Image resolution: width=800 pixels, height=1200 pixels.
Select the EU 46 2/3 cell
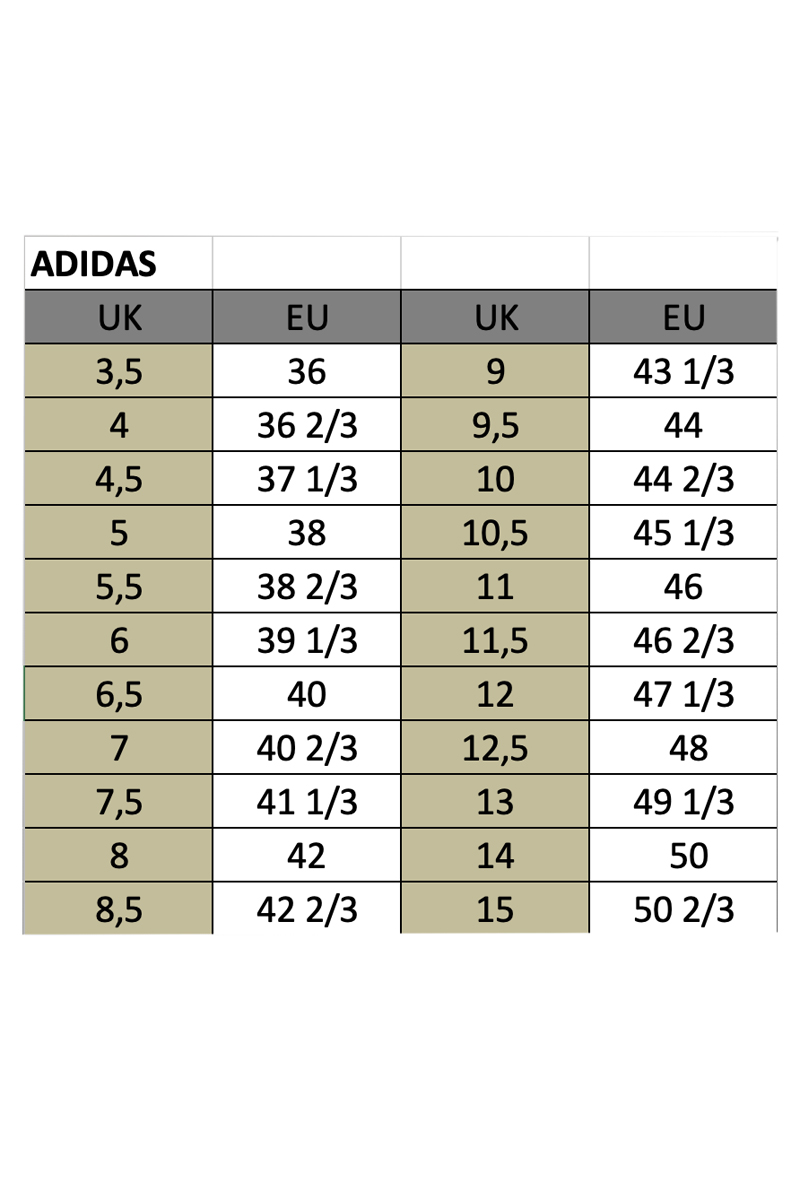[684, 641]
